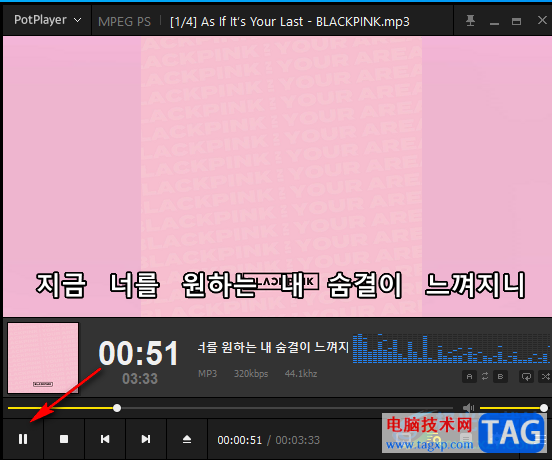Open the PotPlayer main menu dropdown
This screenshot has height=460, width=552.
(x=48, y=20)
